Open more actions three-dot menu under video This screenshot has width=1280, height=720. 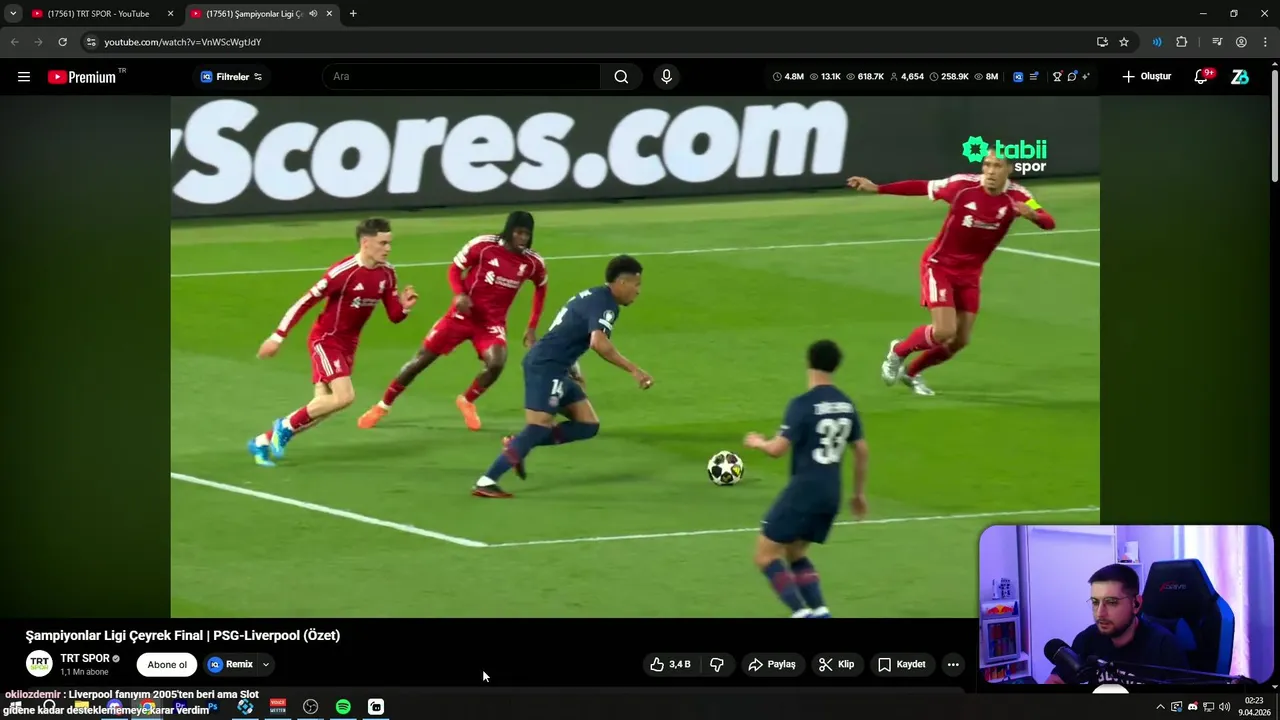pyautogui.click(x=953, y=664)
